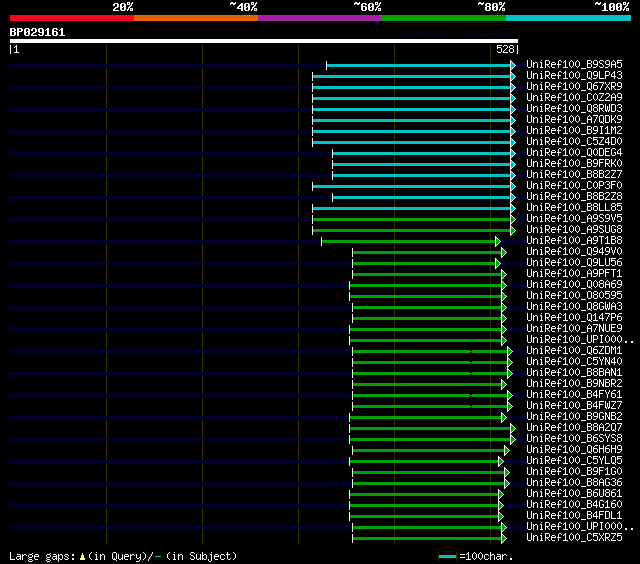Select the UniRef100_B8A2Q7 label
Screen dimensions: 640x564
tap(574, 428)
